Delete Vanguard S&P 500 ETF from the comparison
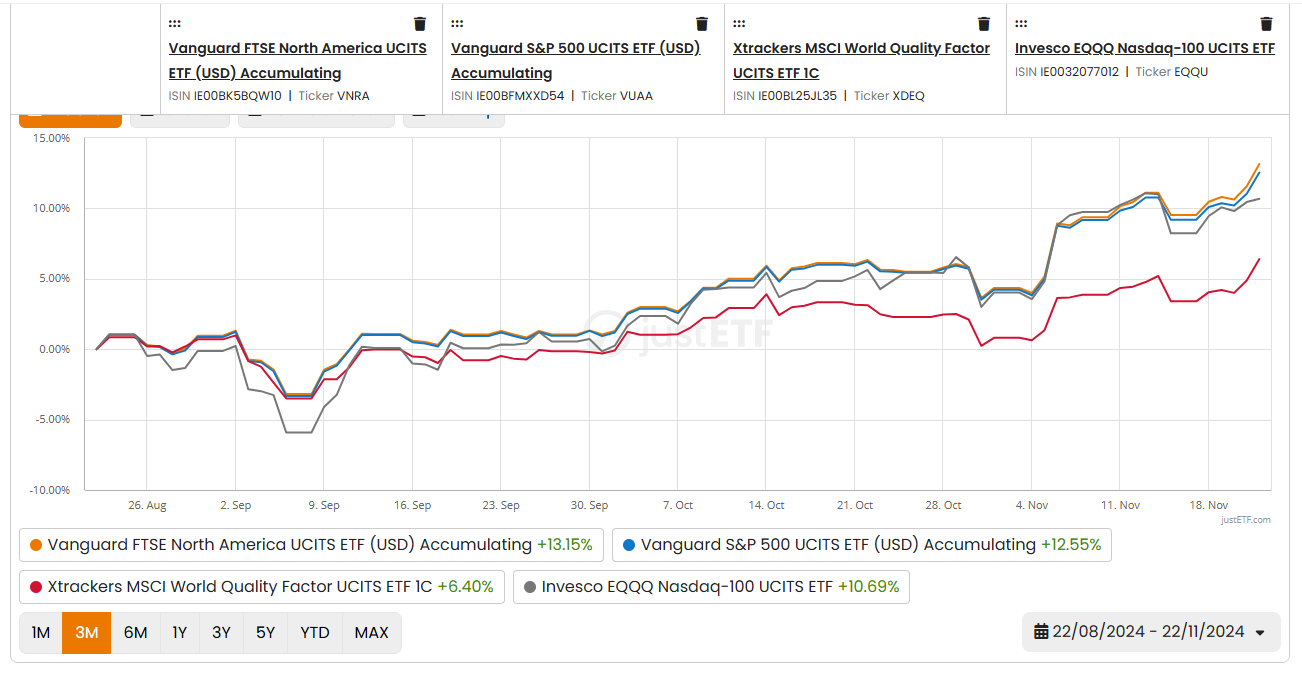1302x677 pixels. click(x=702, y=24)
